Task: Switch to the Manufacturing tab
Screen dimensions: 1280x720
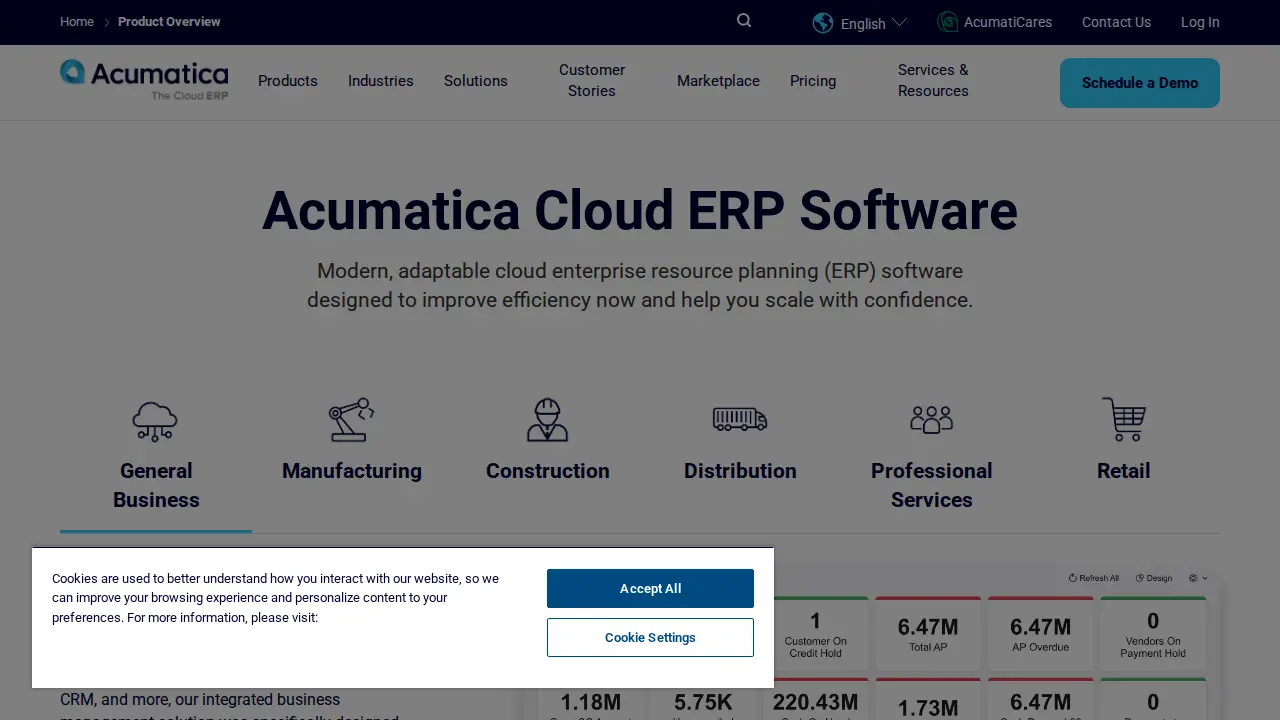Action: click(352, 471)
